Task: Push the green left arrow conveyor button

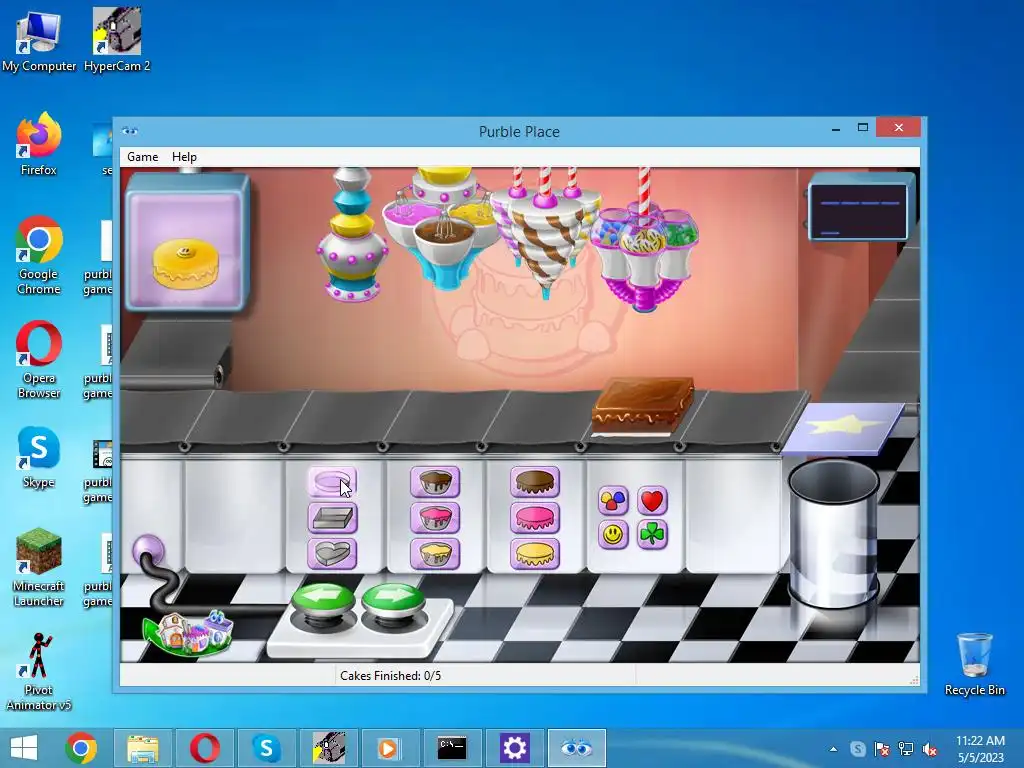Action: click(x=323, y=600)
